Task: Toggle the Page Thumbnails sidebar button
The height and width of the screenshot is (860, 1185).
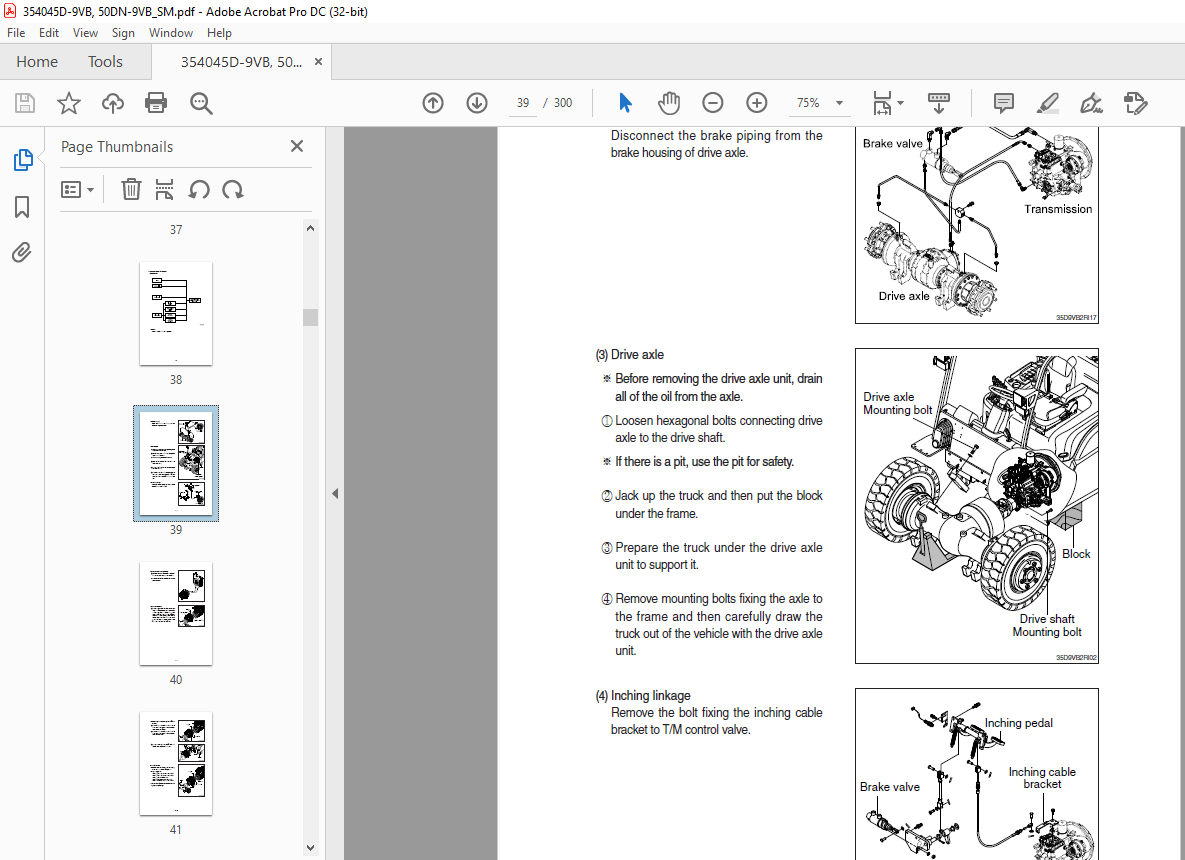Action: tap(22, 160)
